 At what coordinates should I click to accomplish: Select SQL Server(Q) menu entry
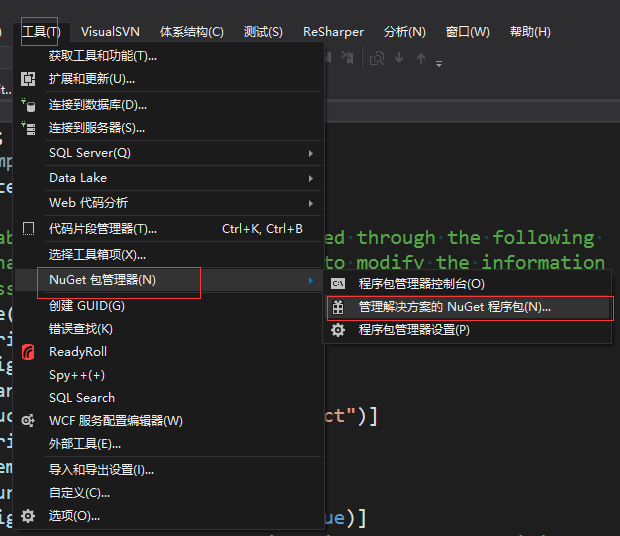point(168,153)
